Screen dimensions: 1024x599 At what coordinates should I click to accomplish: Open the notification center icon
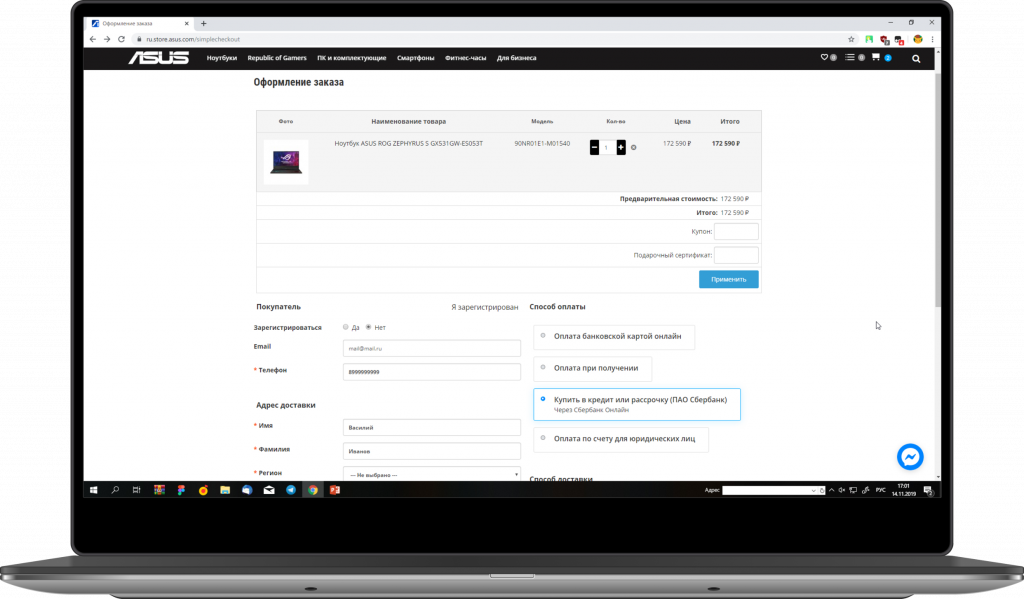[928, 491]
